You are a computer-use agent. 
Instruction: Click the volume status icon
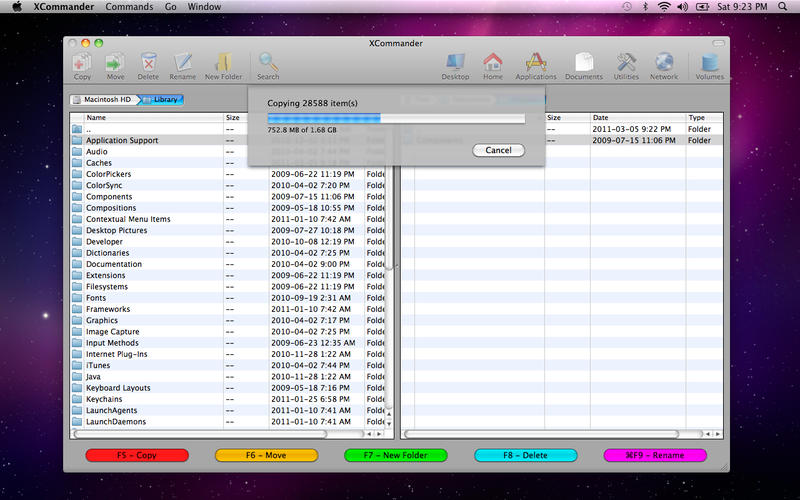pyautogui.click(x=682, y=7)
